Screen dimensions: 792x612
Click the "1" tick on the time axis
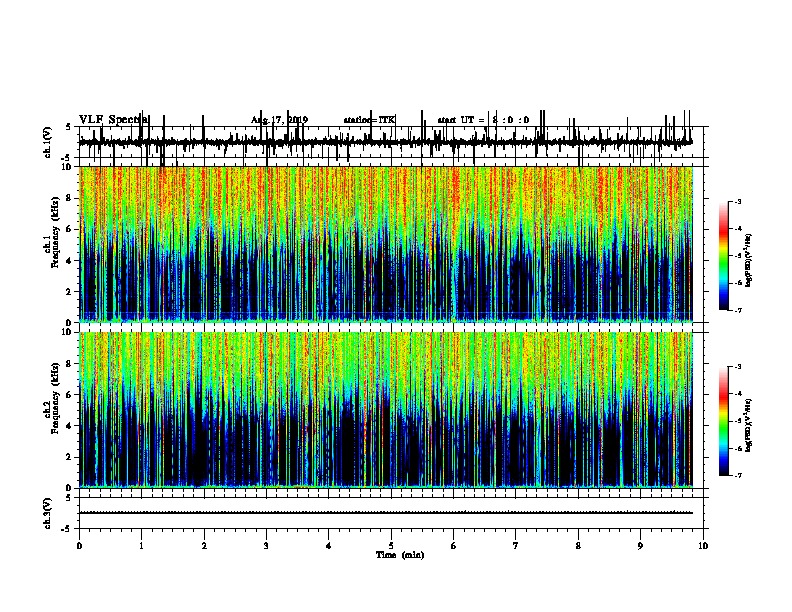click(x=141, y=546)
